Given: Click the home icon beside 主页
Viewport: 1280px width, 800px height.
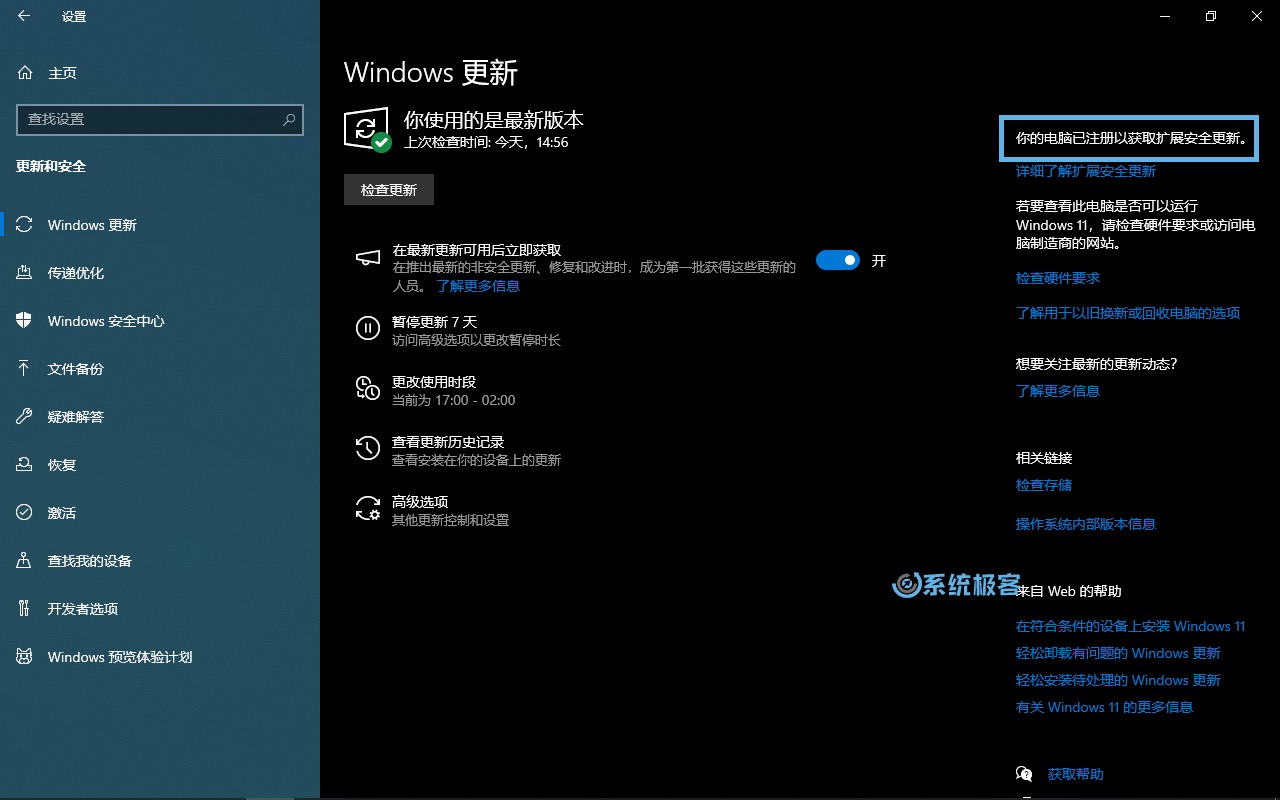Looking at the screenshot, I should (25, 73).
